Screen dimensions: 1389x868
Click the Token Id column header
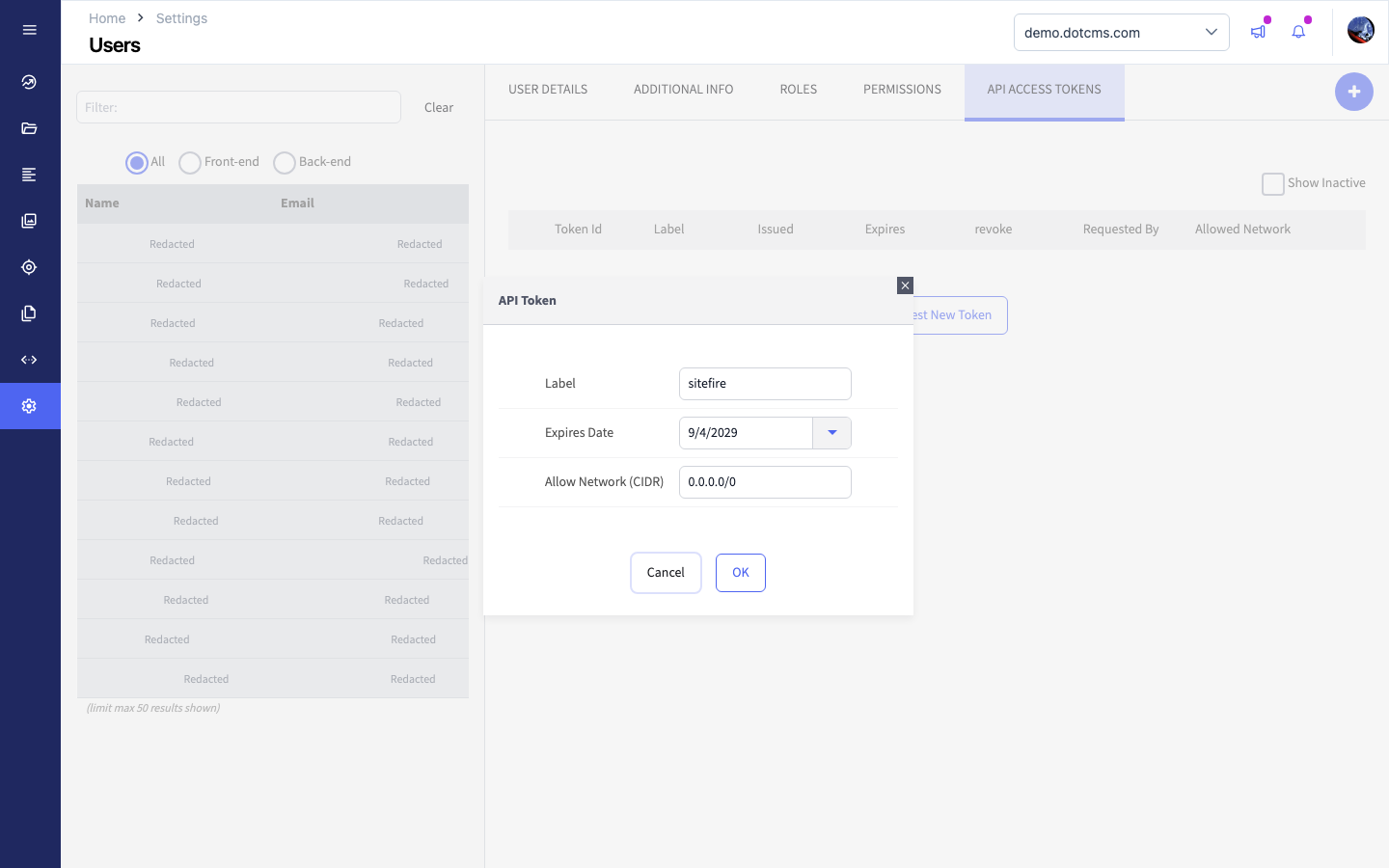tap(578, 230)
